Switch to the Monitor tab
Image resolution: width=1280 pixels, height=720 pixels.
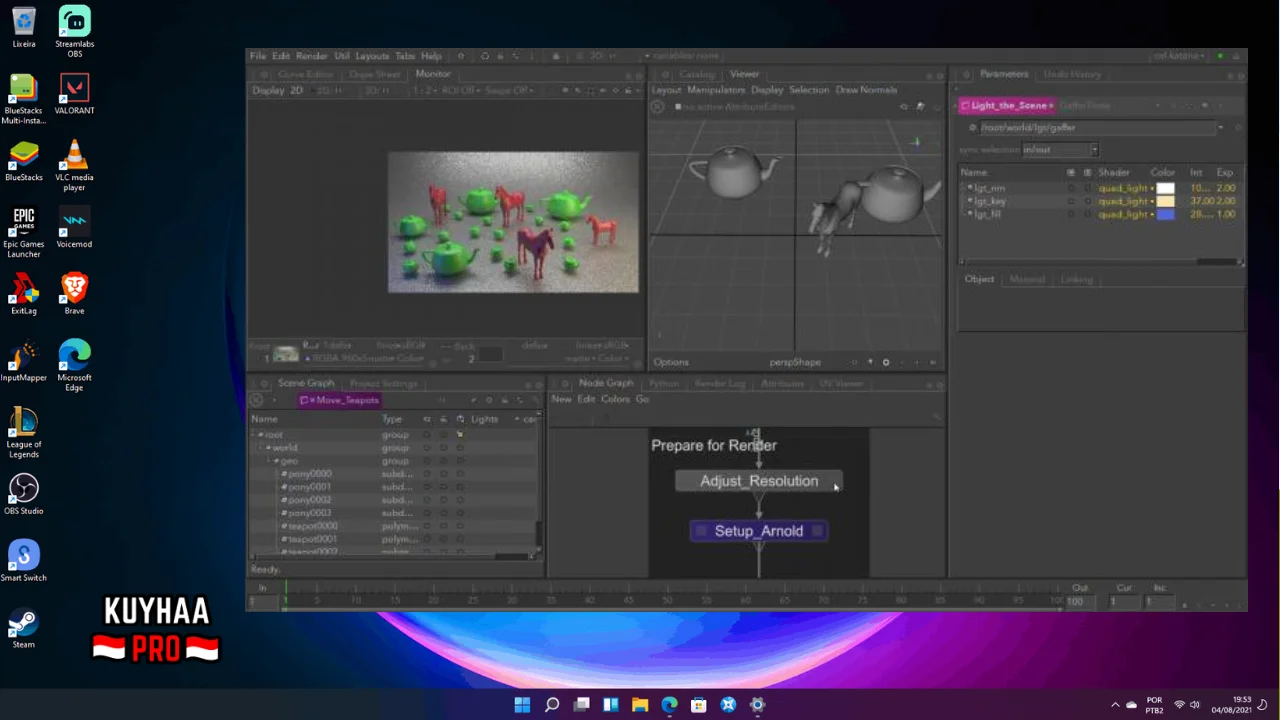pyautogui.click(x=433, y=74)
